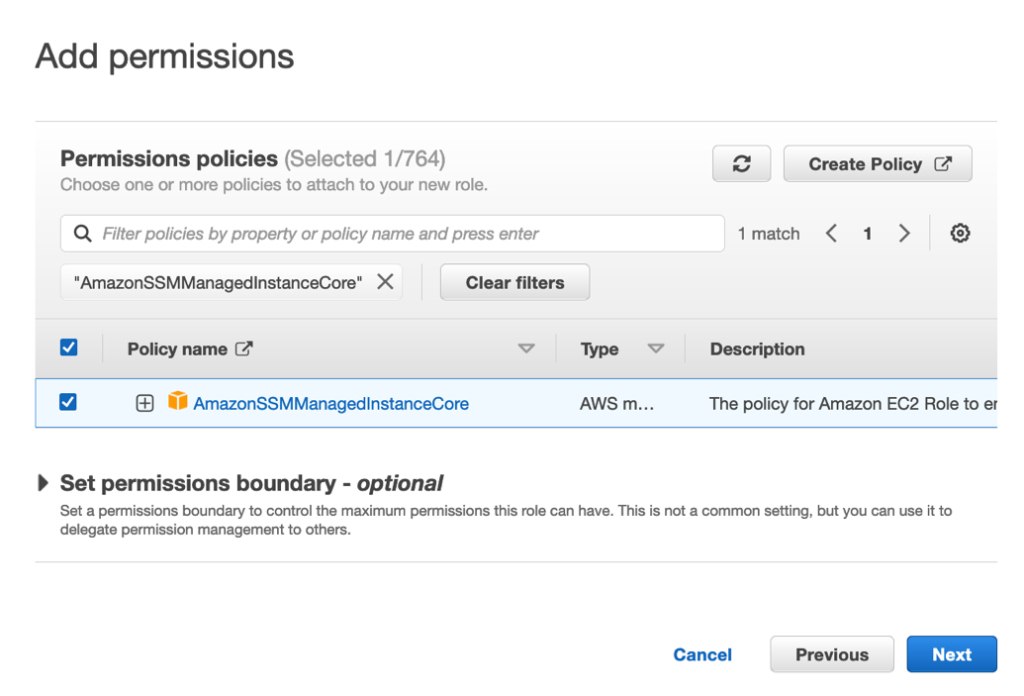The width and height of the screenshot is (1024, 696).
Task: Go to previous page with left chevron
Action: (831, 233)
